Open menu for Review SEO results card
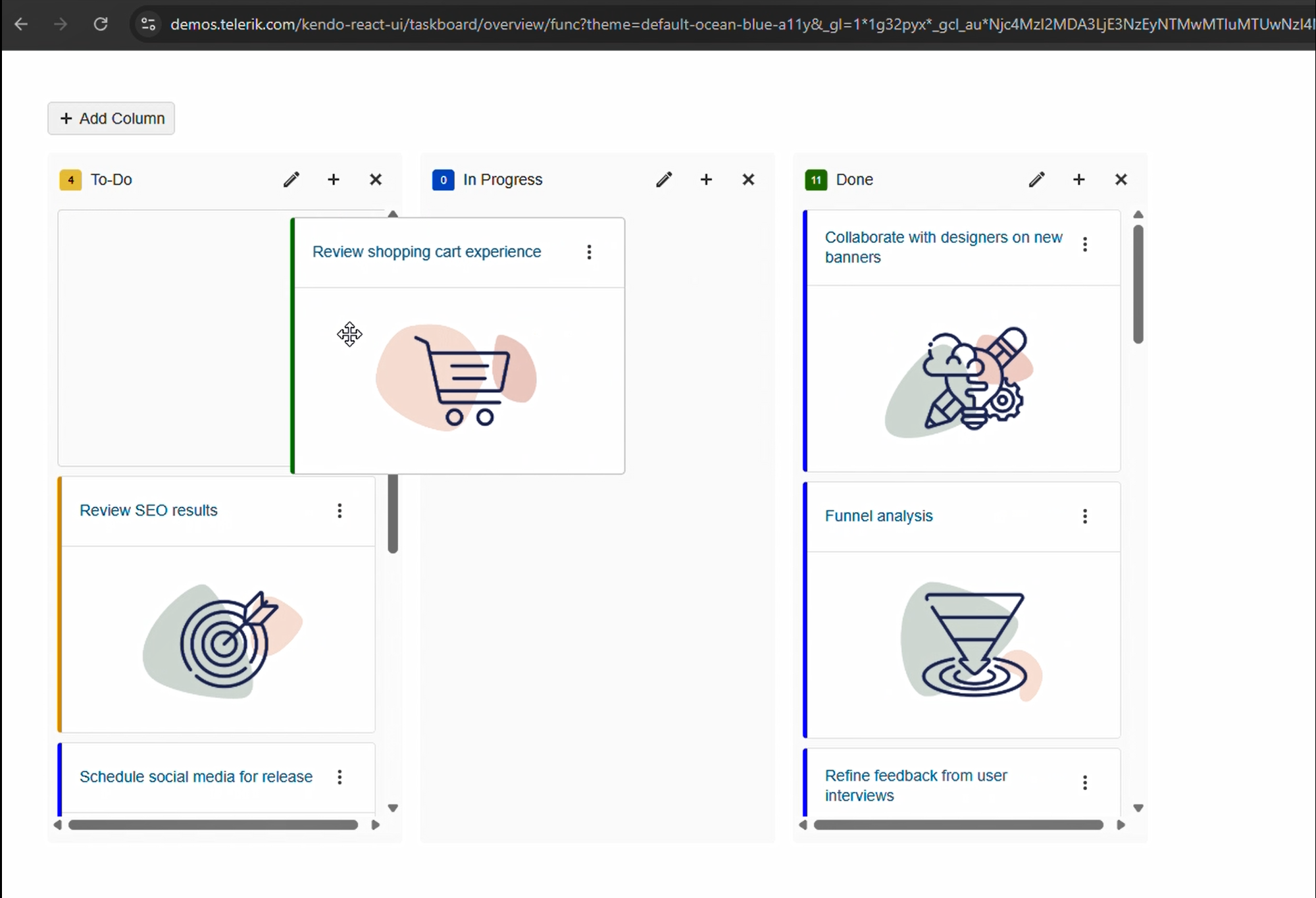Viewport: 1316px width, 898px height. click(340, 511)
